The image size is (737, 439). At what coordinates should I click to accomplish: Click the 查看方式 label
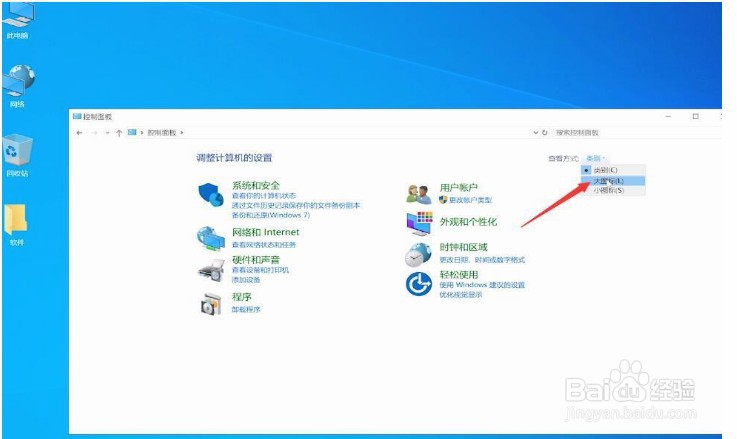(563, 158)
